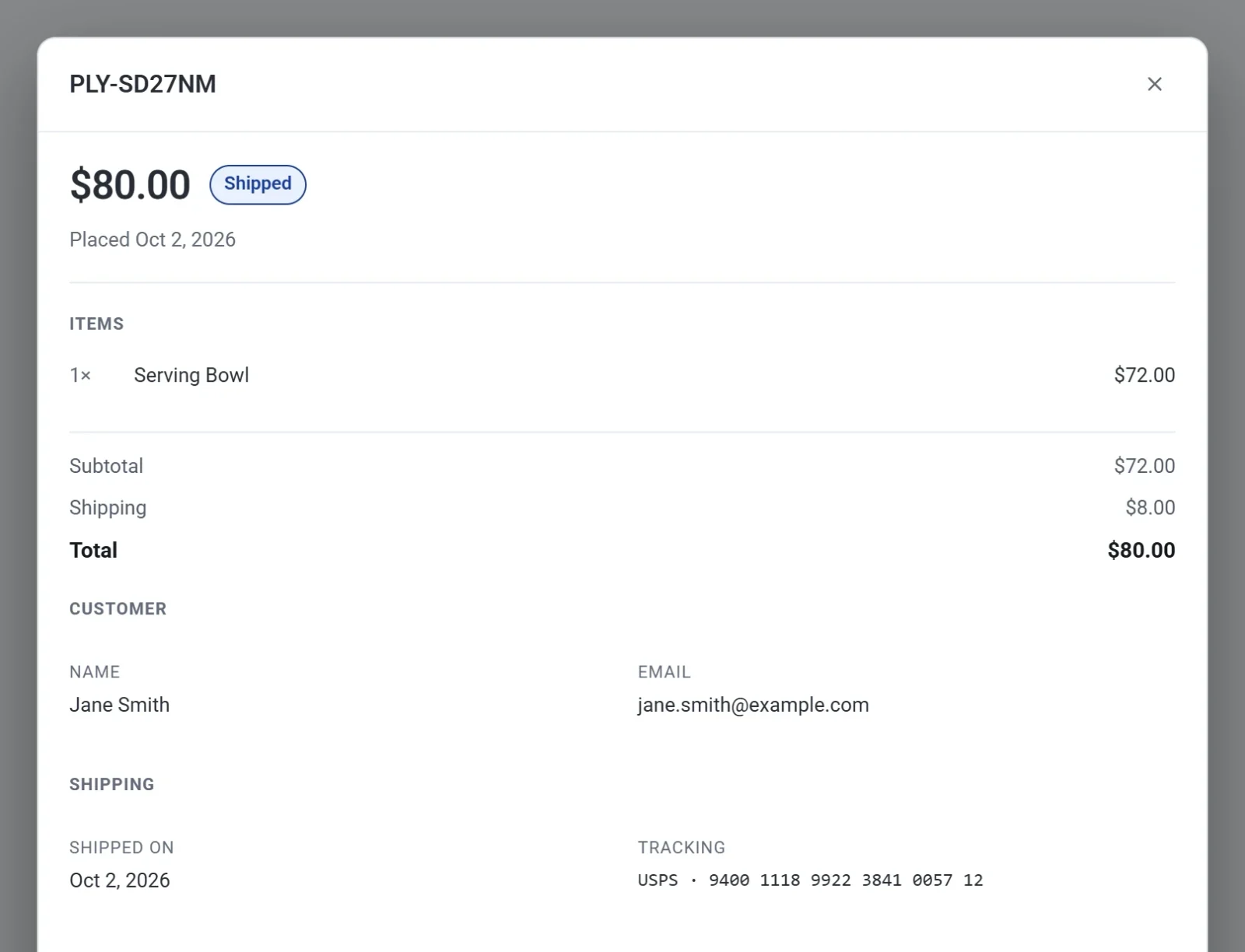Click the EMAIL field label

pyautogui.click(x=664, y=672)
